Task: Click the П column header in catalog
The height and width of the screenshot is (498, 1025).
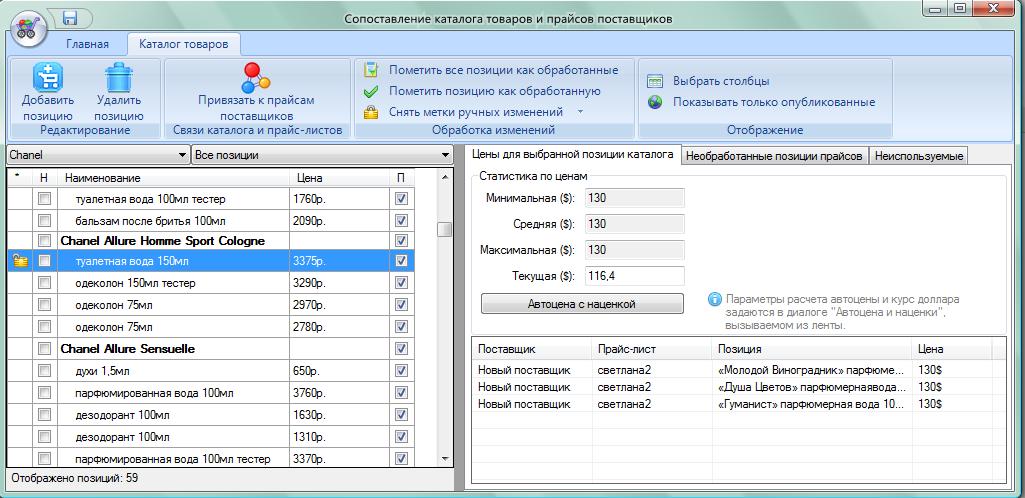Action: pos(401,178)
